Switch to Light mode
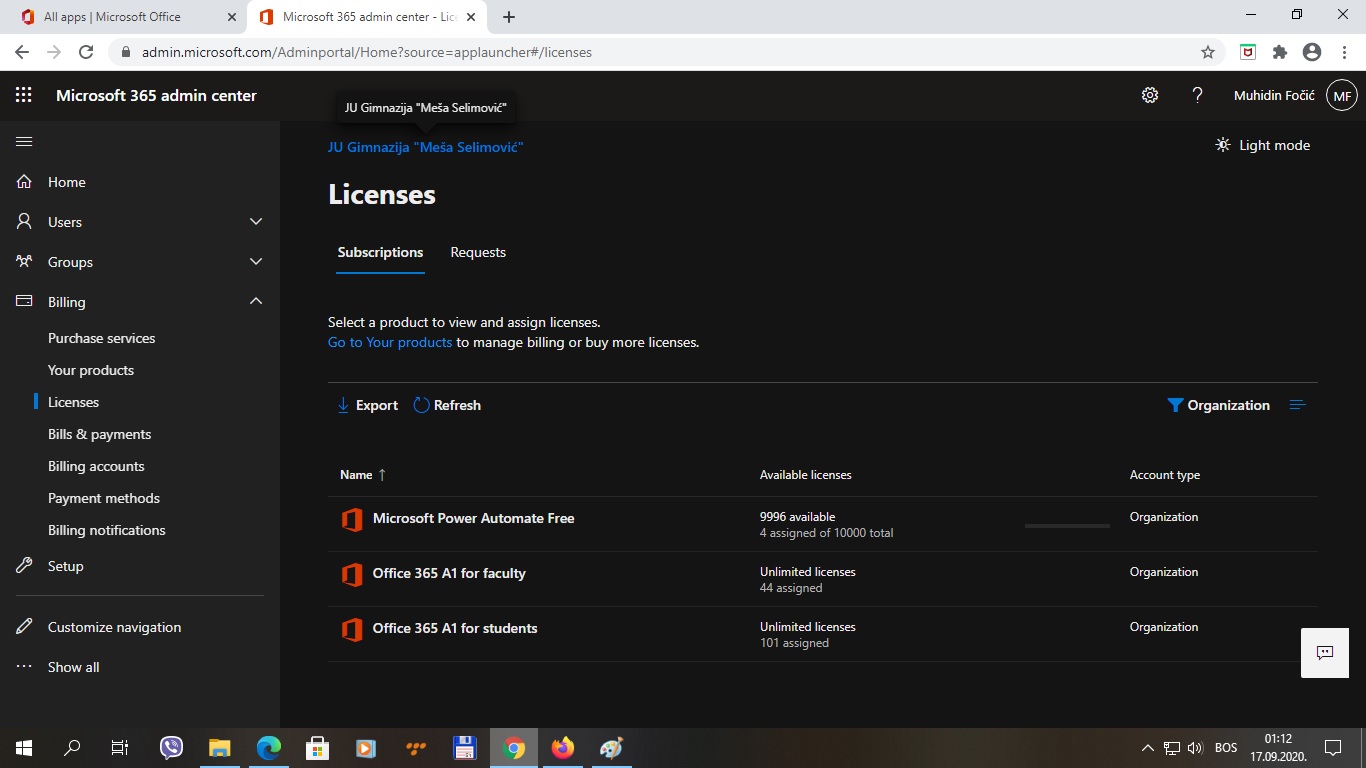1366x768 pixels. (x=1262, y=145)
